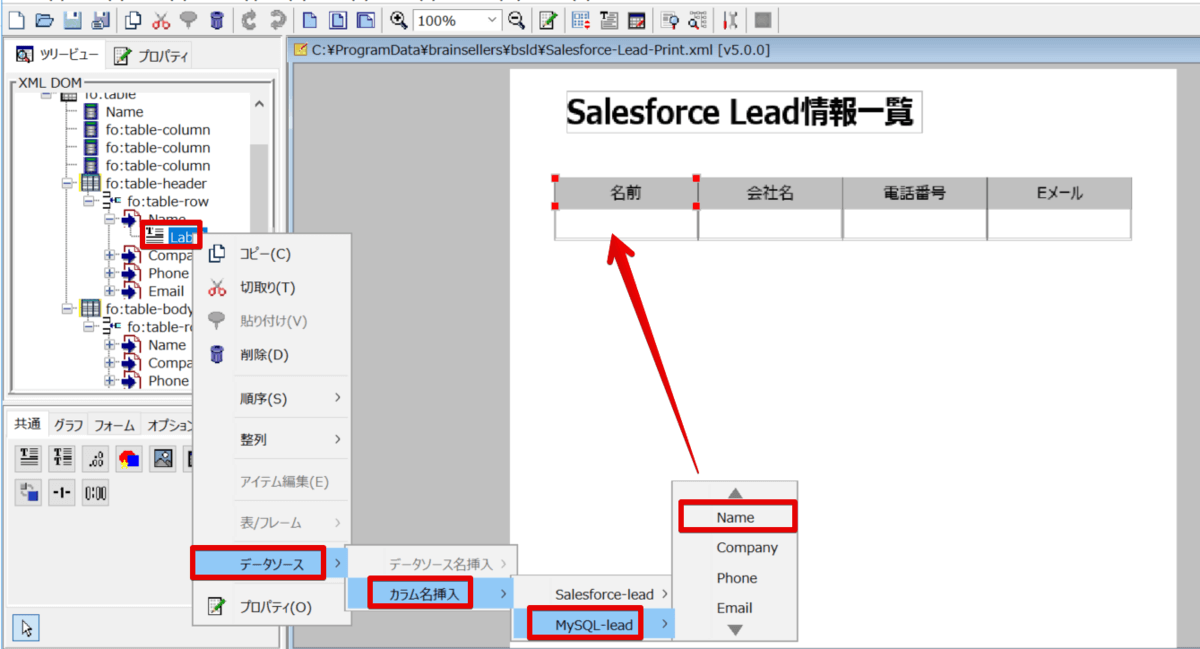Open the 整列 submenu
Viewport: 1200px width, 649px height.
click(x=273, y=439)
